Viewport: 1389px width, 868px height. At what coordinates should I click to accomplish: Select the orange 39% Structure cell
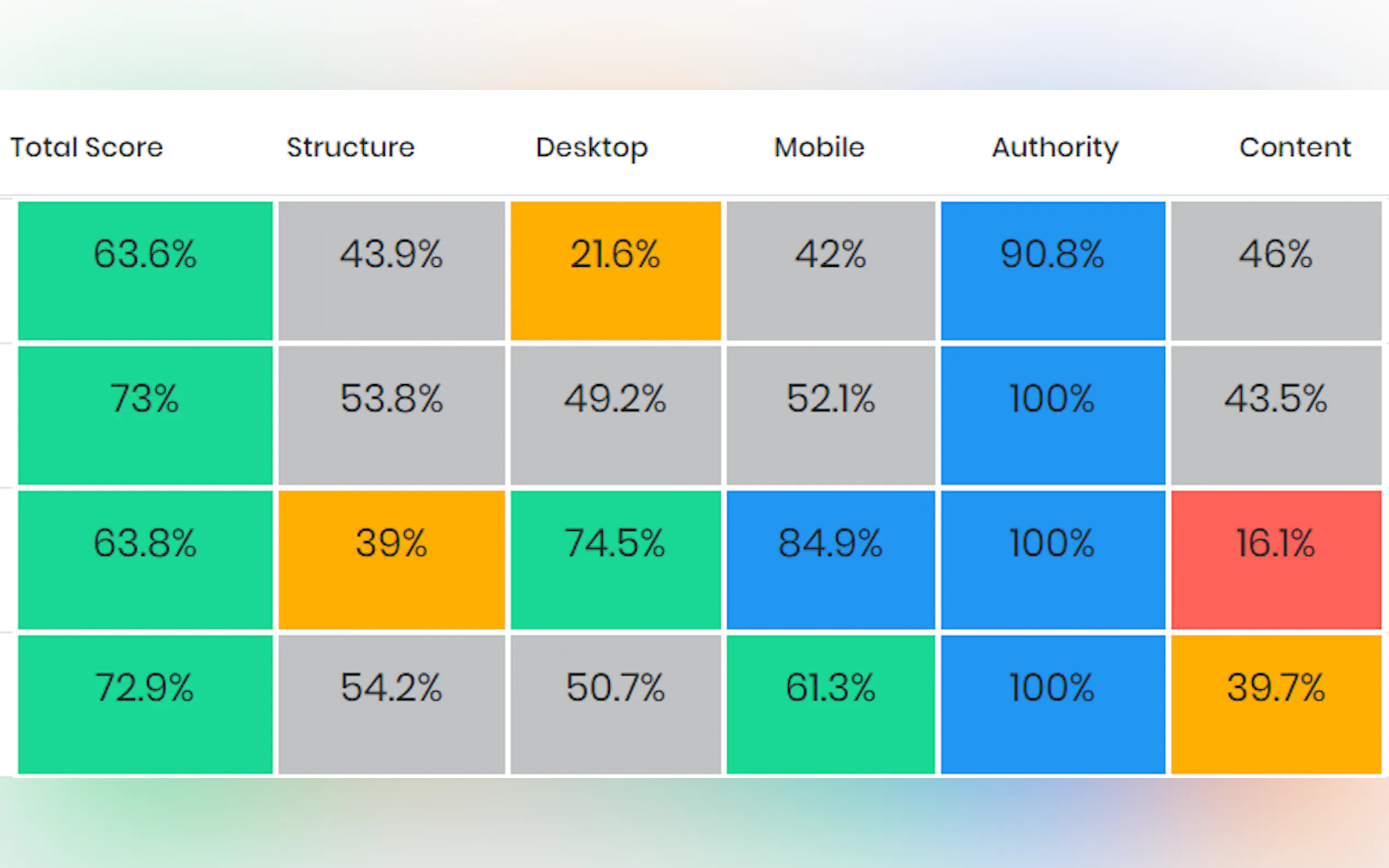pos(392,560)
